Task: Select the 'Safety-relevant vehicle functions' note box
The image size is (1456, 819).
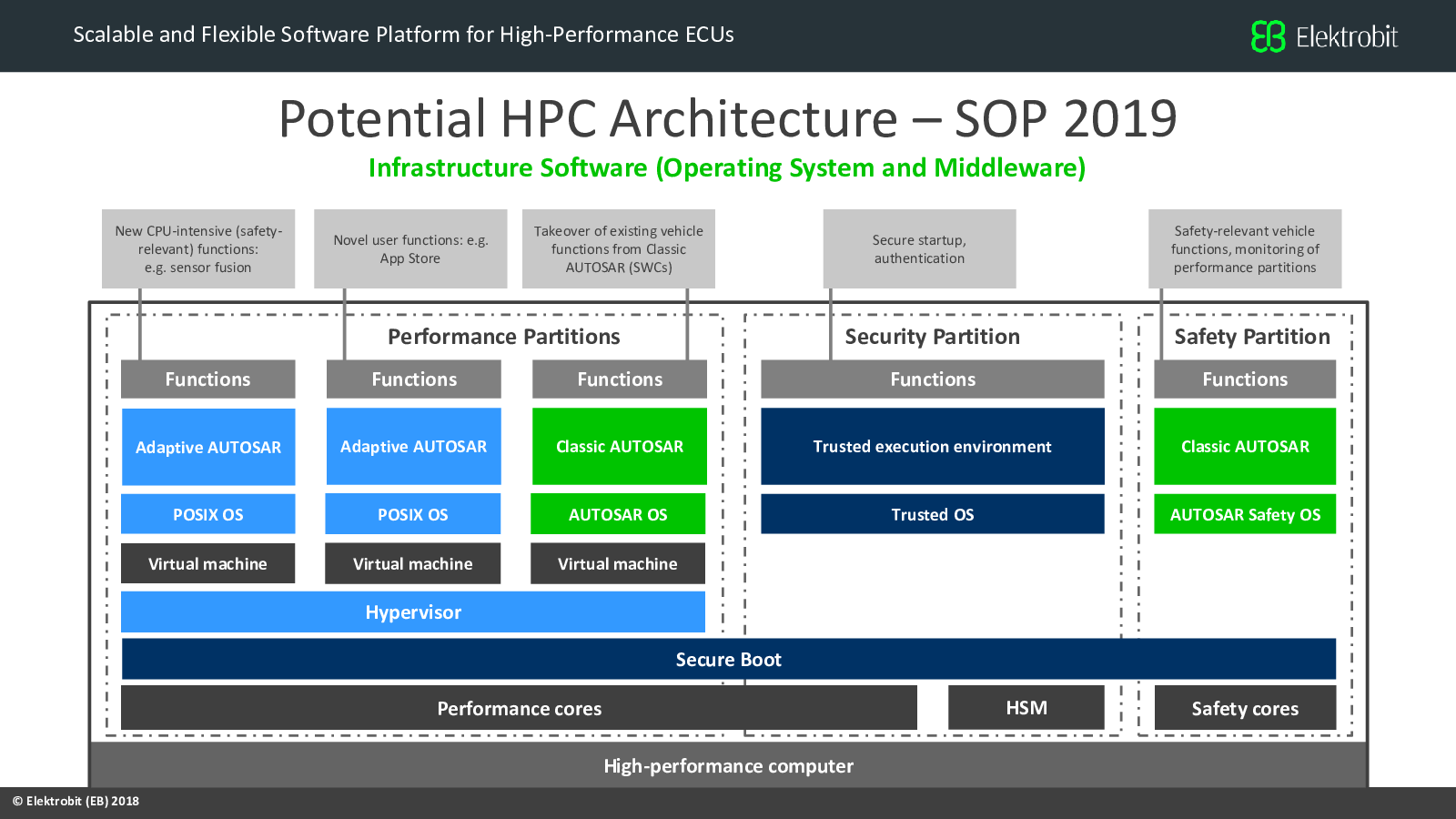Action: [1245, 249]
